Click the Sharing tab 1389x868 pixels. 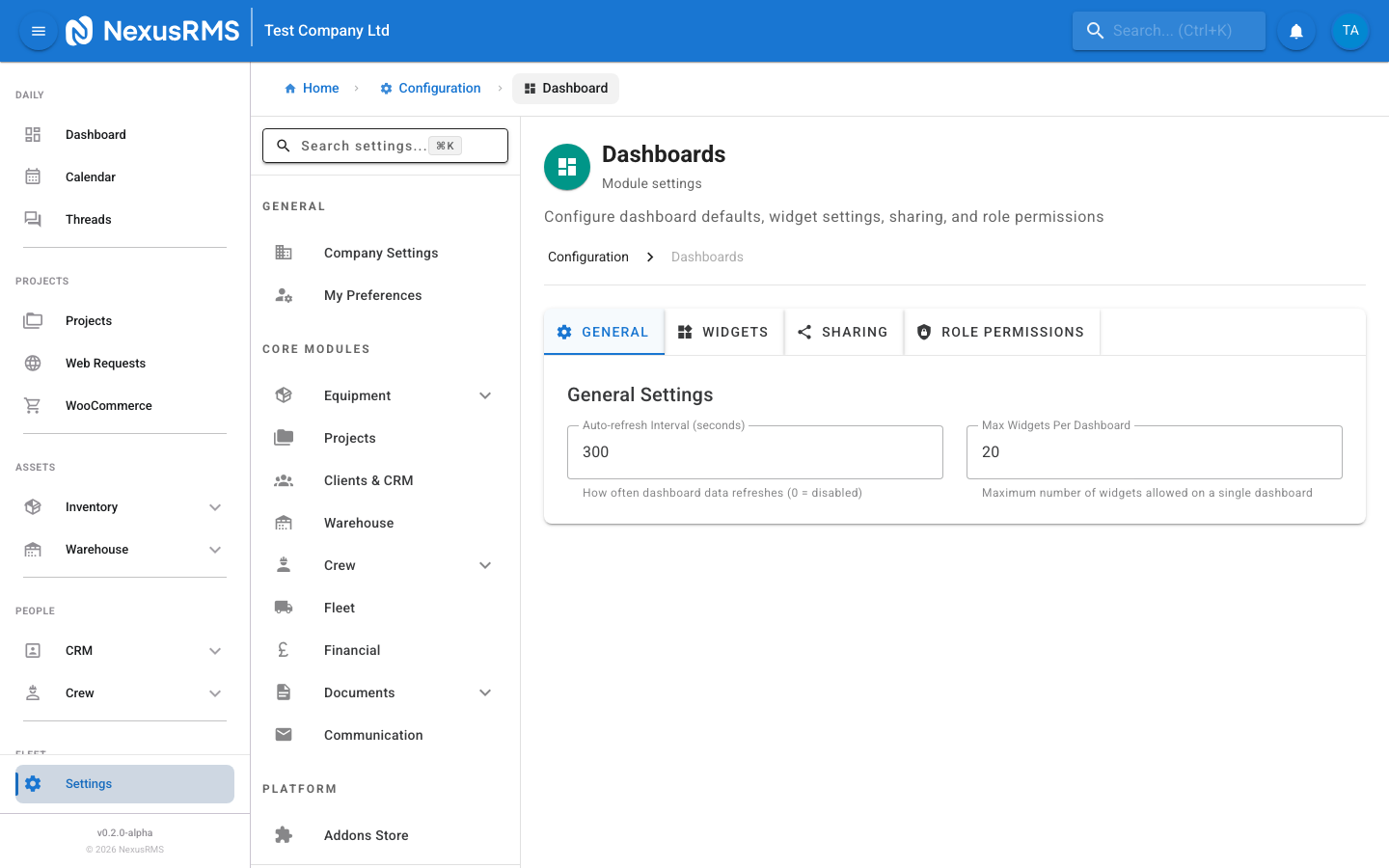click(x=843, y=331)
